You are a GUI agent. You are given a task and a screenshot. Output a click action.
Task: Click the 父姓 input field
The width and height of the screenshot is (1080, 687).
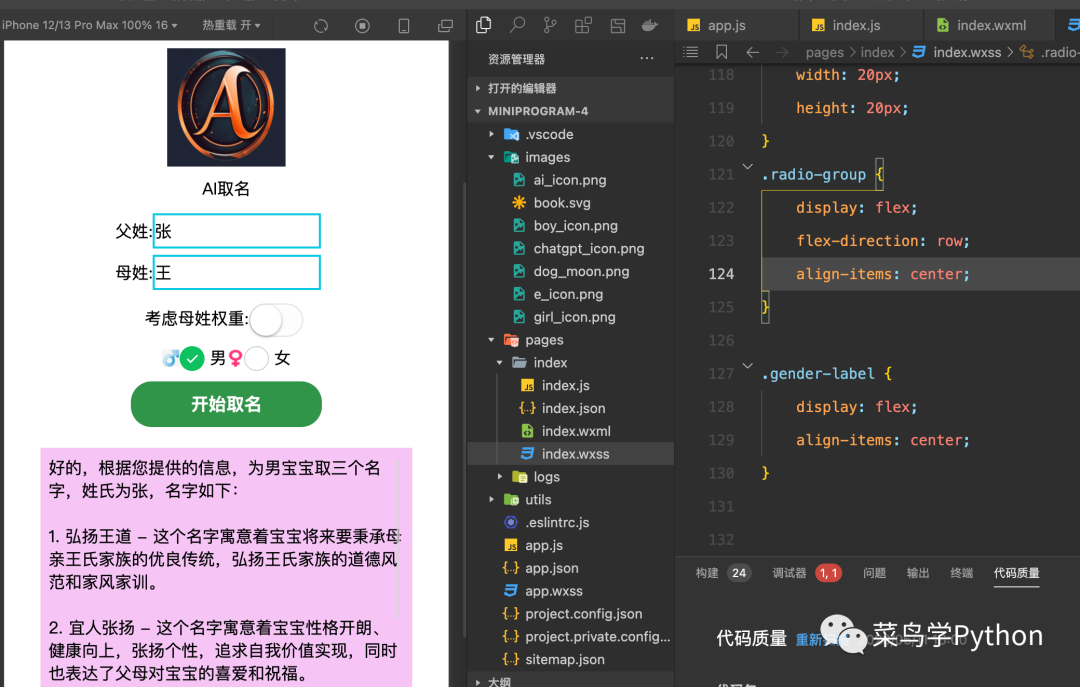click(x=236, y=231)
